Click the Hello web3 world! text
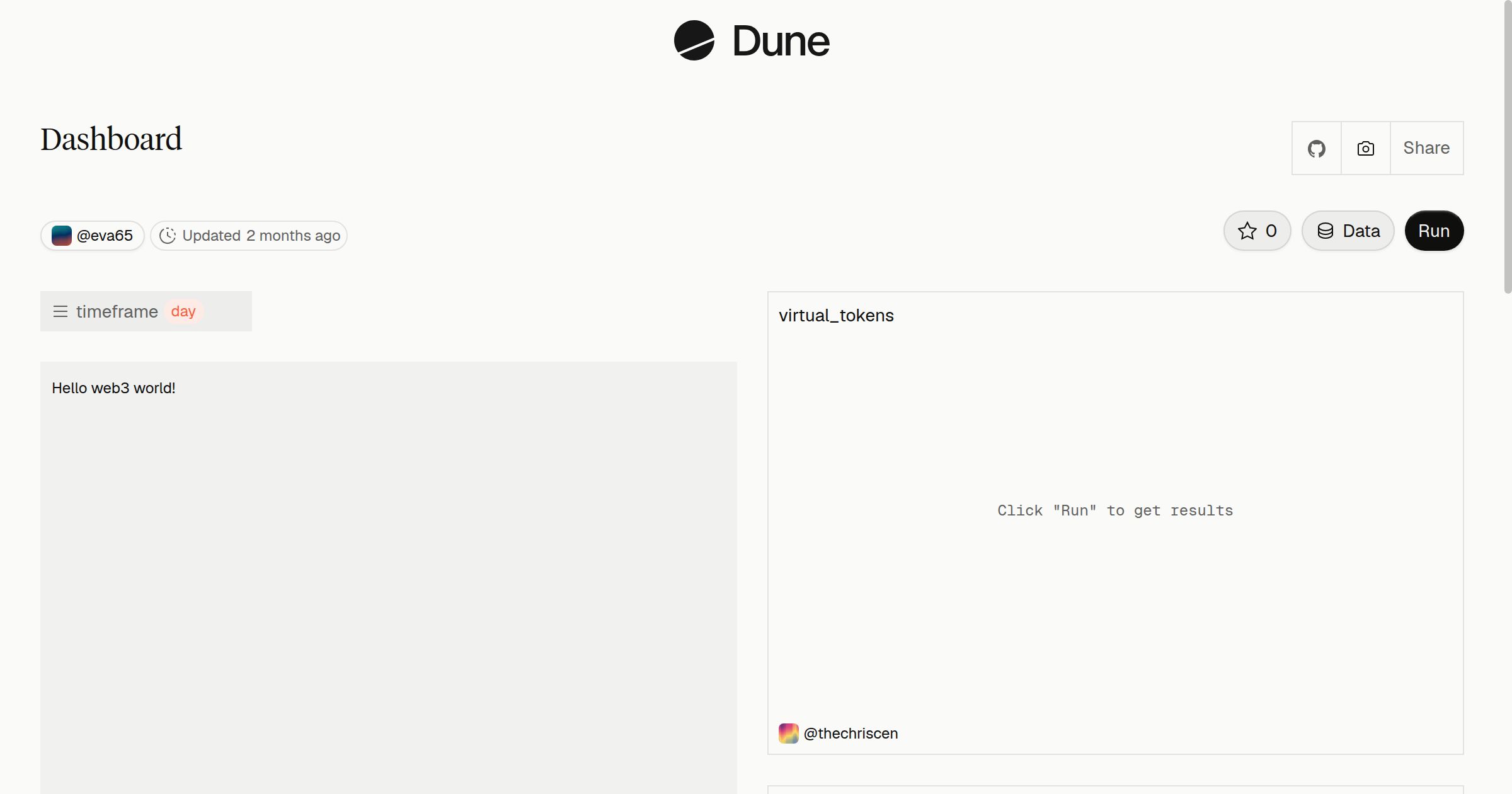This screenshot has height=794, width=1512. [x=113, y=388]
